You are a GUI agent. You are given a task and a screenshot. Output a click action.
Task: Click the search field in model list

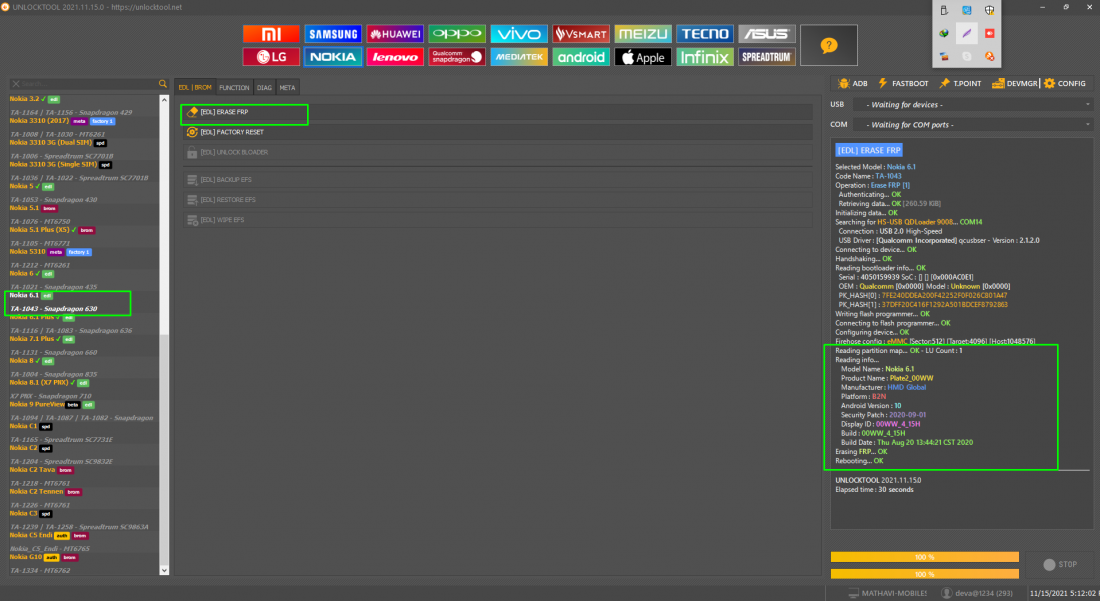click(x=89, y=83)
